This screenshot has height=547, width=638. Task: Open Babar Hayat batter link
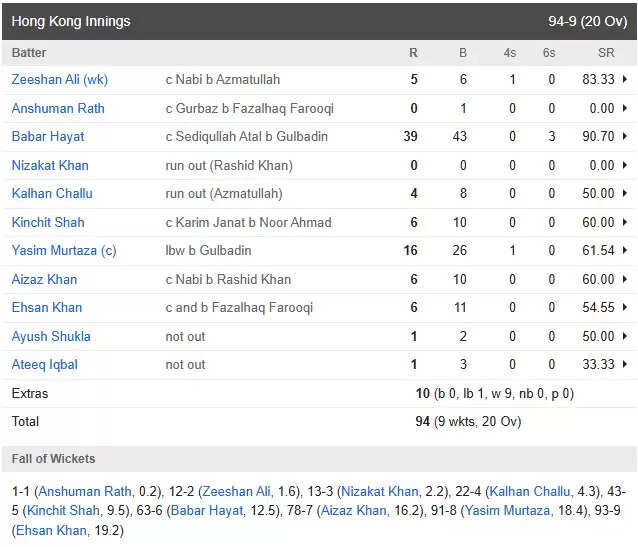coord(48,136)
